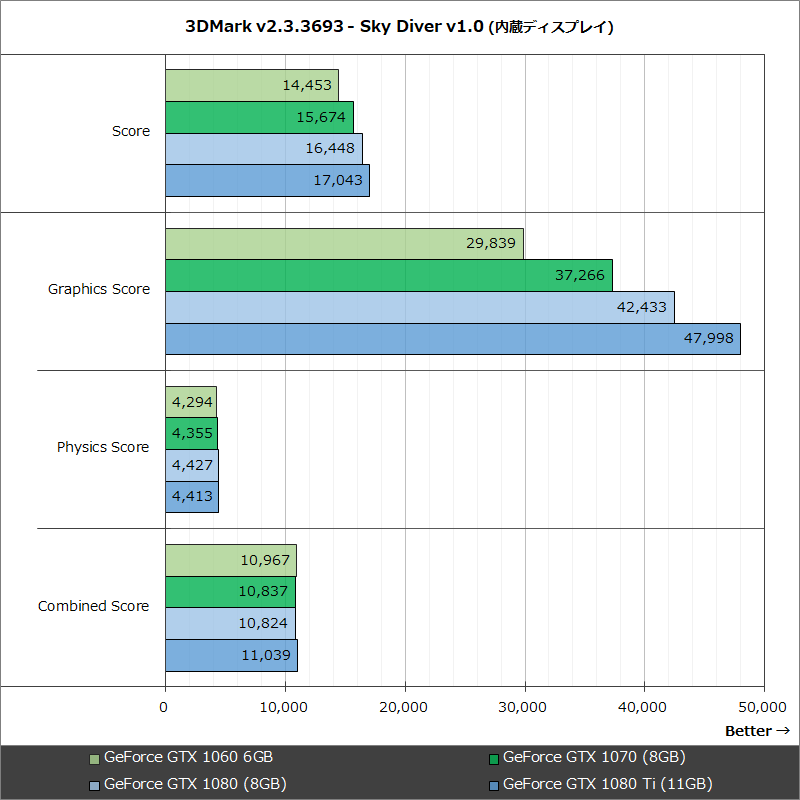Click the Score bar showing 16,448

click(x=264, y=148)
